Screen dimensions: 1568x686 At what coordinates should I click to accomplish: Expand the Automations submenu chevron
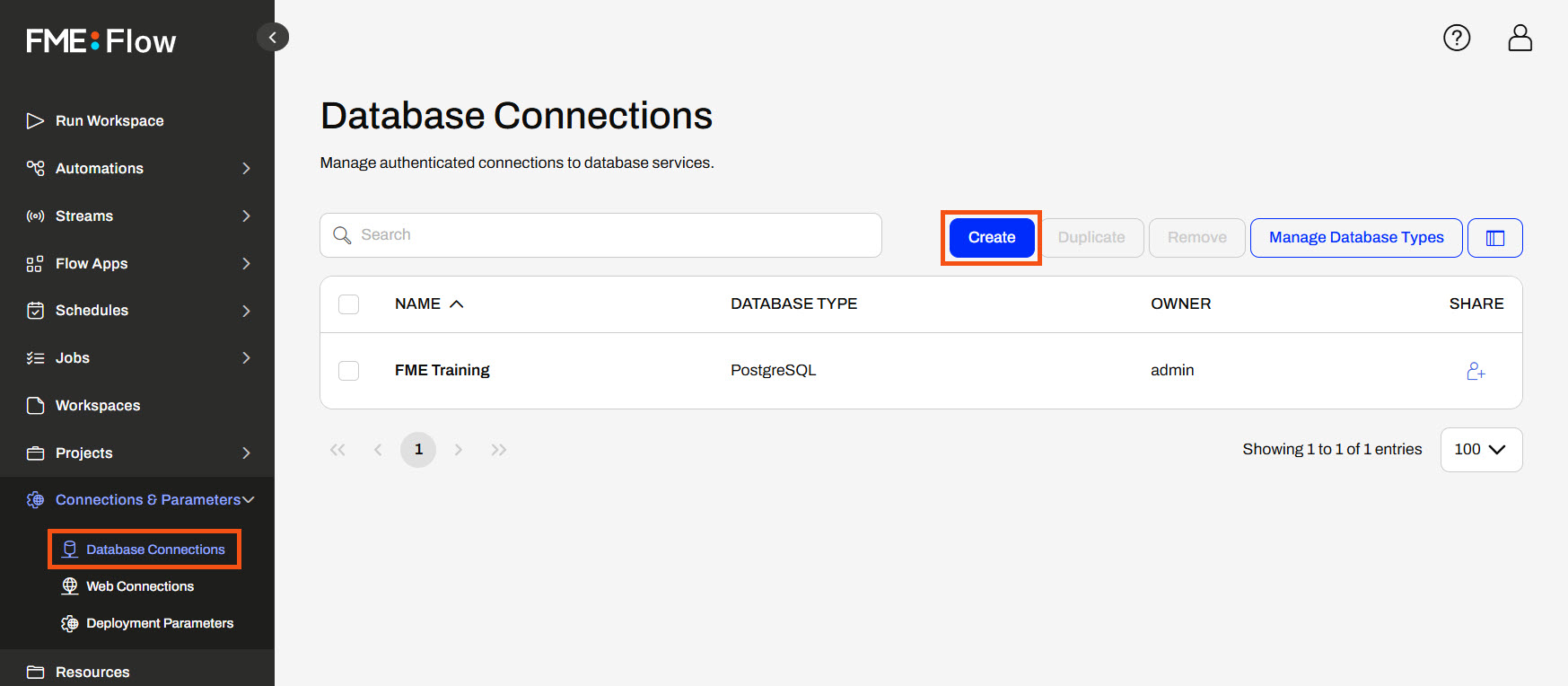coord(246,169)
